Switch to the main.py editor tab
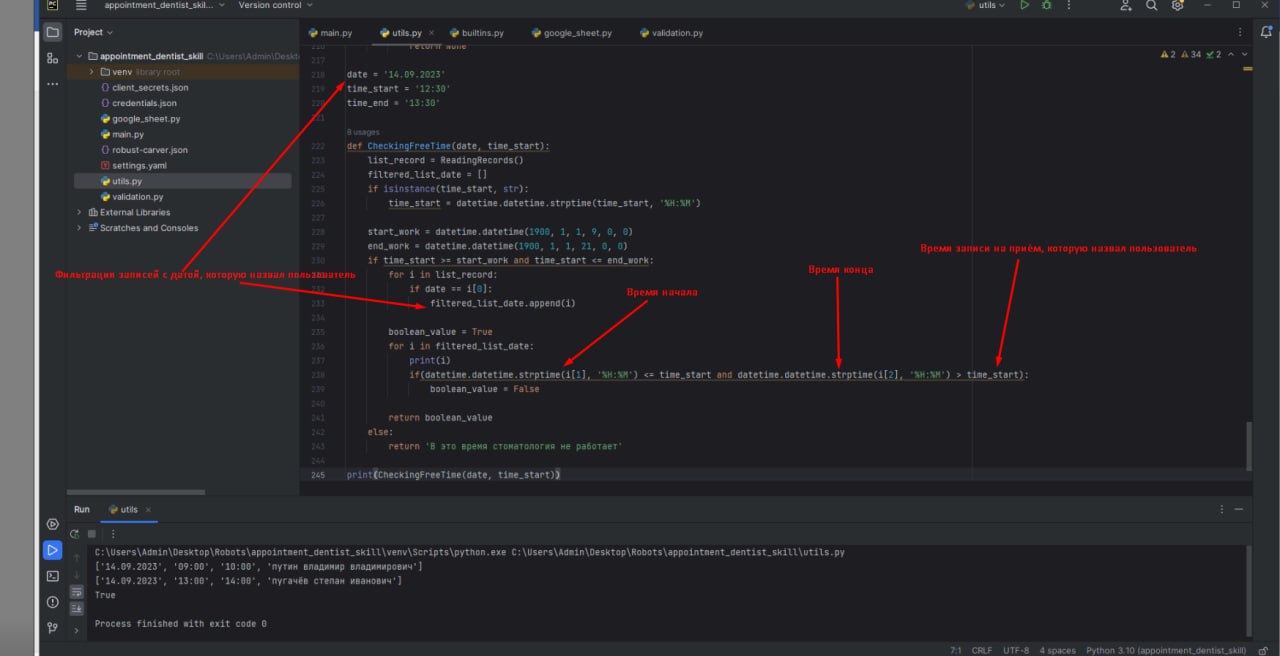Viewport: 1280px width, 656px height. (336, 33)
